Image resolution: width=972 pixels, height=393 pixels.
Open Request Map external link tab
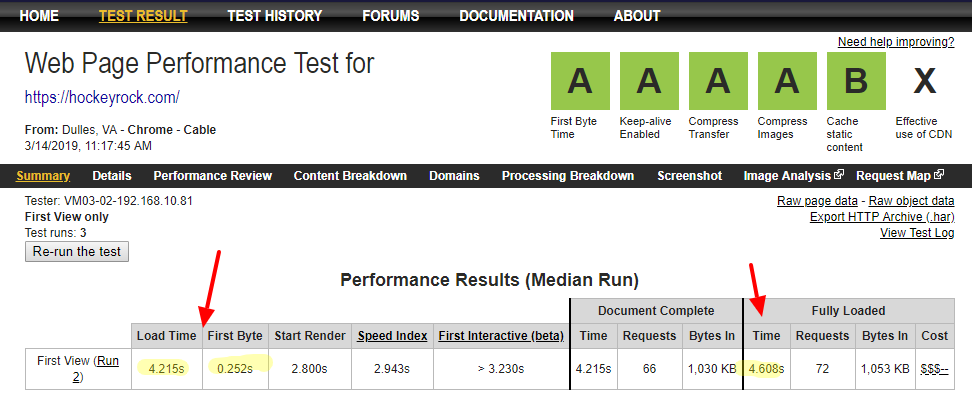(x=899, y=176)
